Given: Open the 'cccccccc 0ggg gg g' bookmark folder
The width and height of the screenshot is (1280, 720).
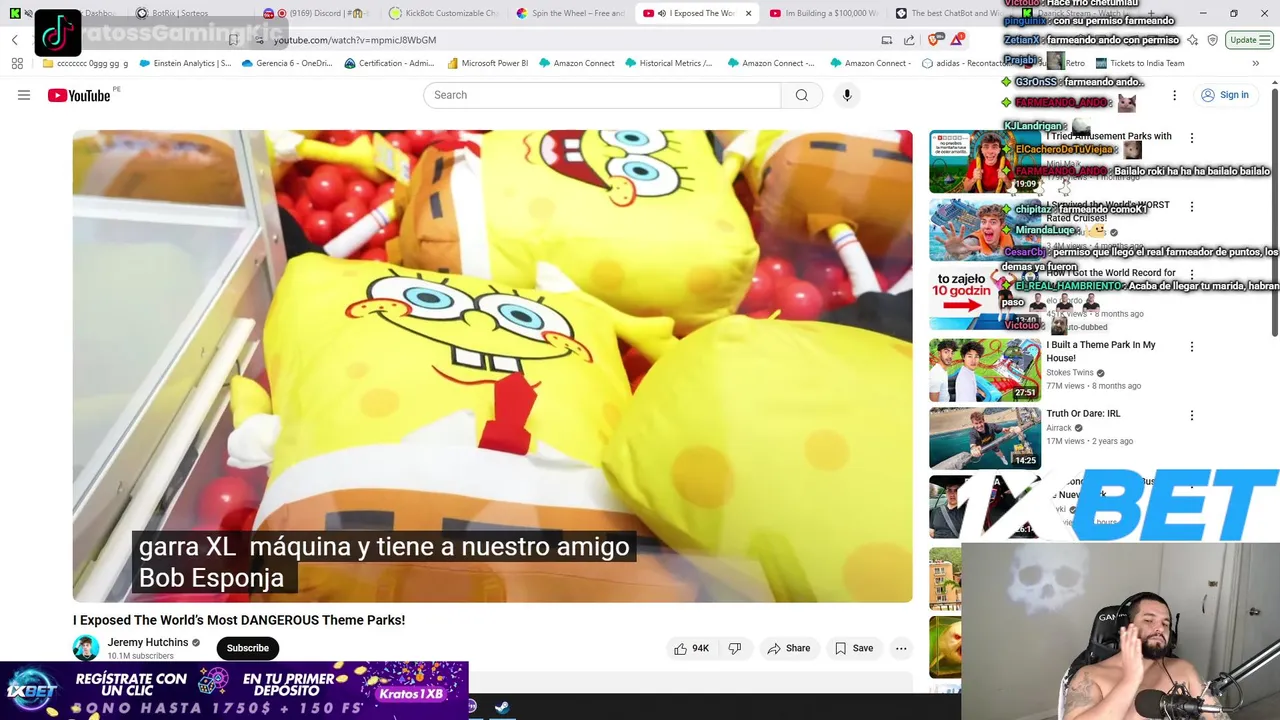Looking at the screenshot, I should click(85, 63).
